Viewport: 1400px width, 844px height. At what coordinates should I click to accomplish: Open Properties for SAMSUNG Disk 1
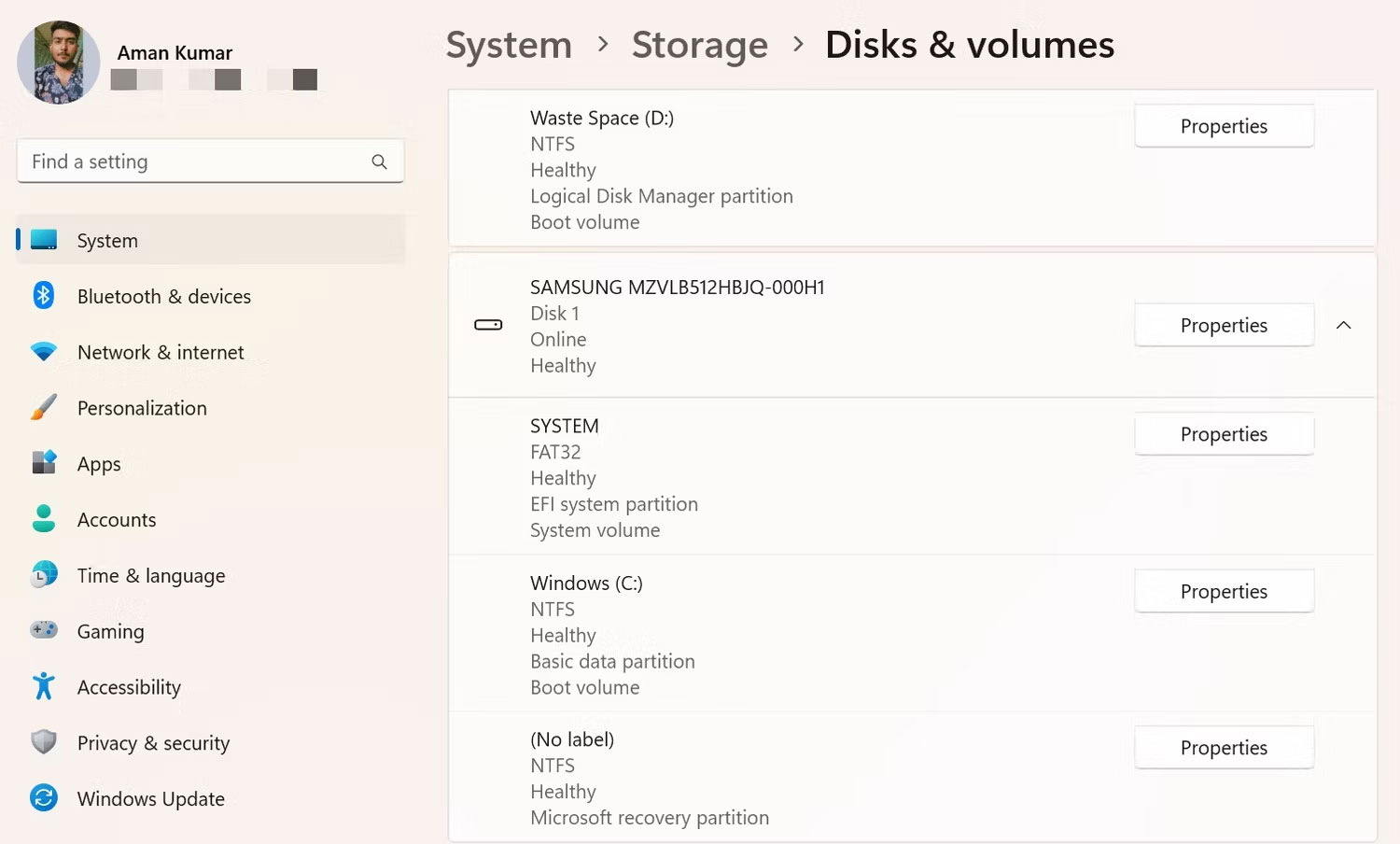click(x=1224, y=325)
